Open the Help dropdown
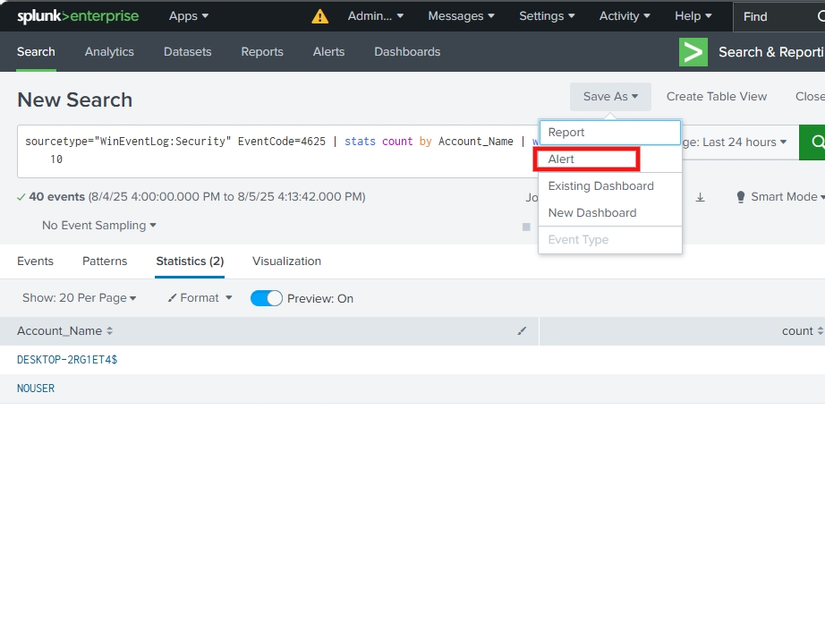Viewport: 825px width, 633px height. point(693,16)
